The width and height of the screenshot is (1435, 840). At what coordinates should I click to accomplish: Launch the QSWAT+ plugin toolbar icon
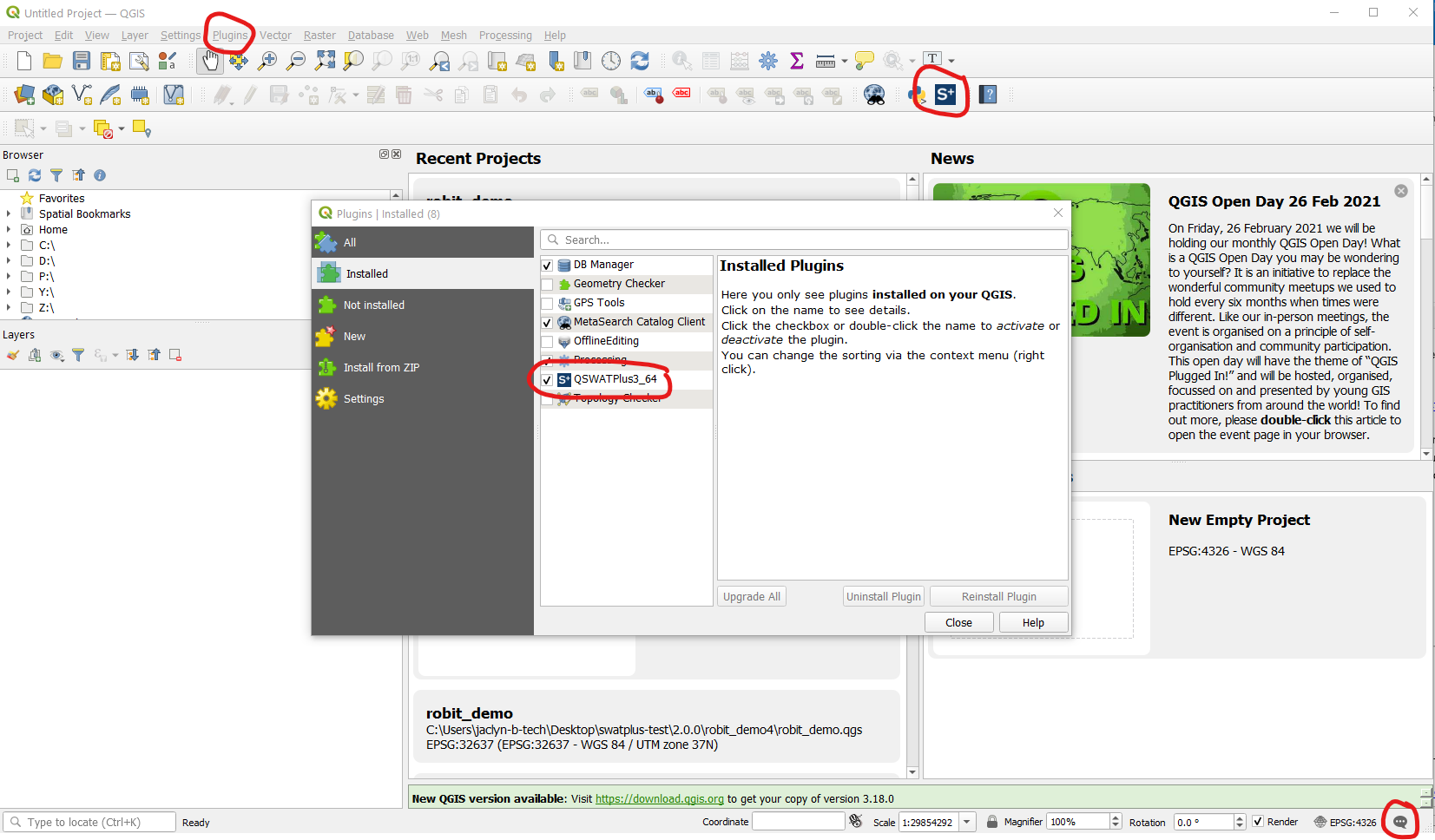coord(945,95)
